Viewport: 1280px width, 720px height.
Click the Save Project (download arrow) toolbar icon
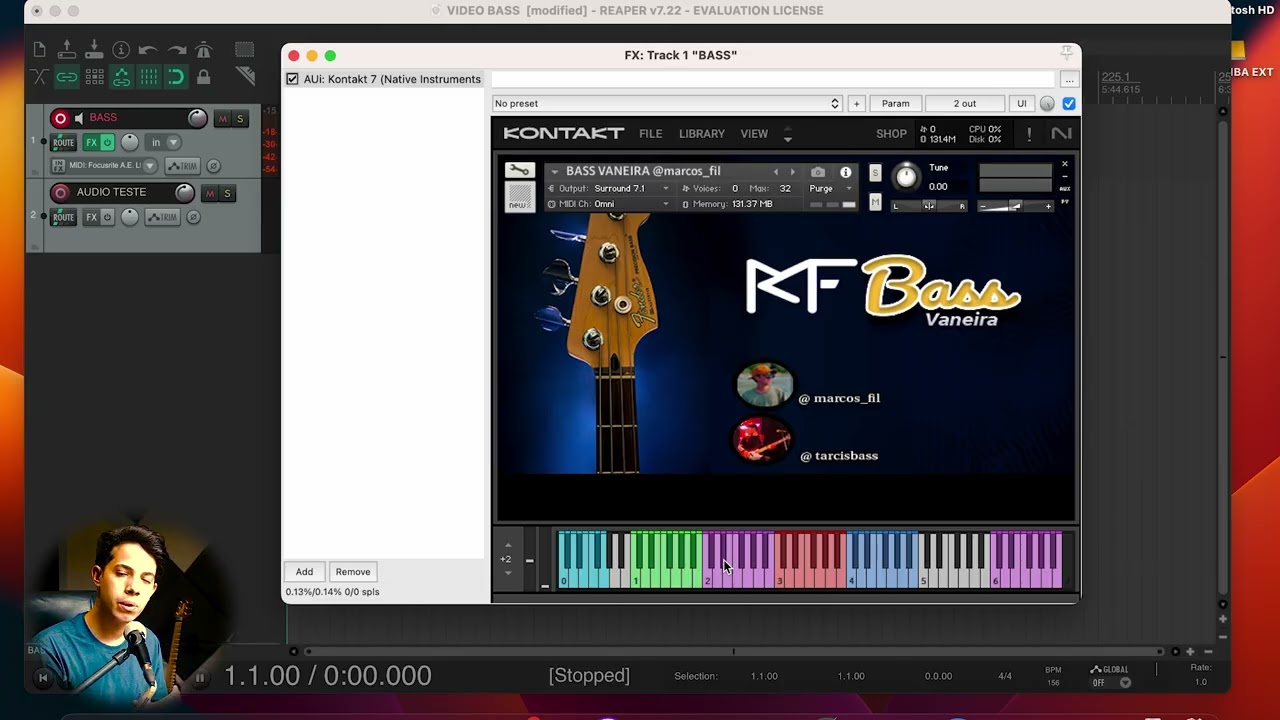[x=94, y=49]
